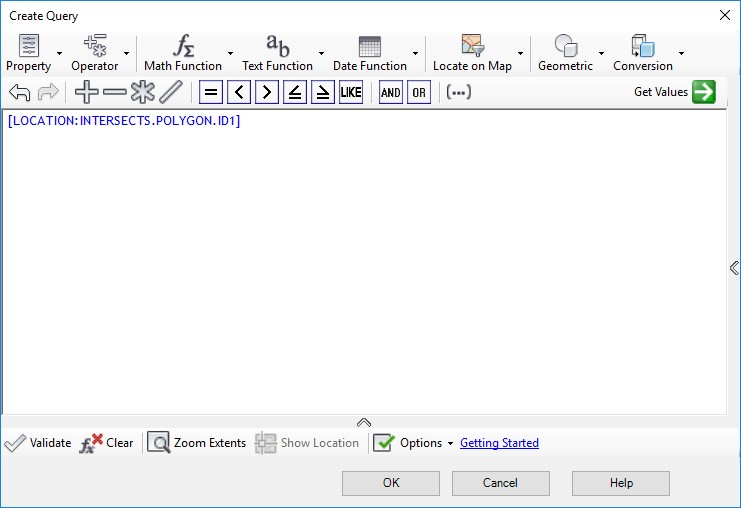This screenshot has width=741, height=508.
Task: Click the Math Function icon
Action: click(183, 45)
